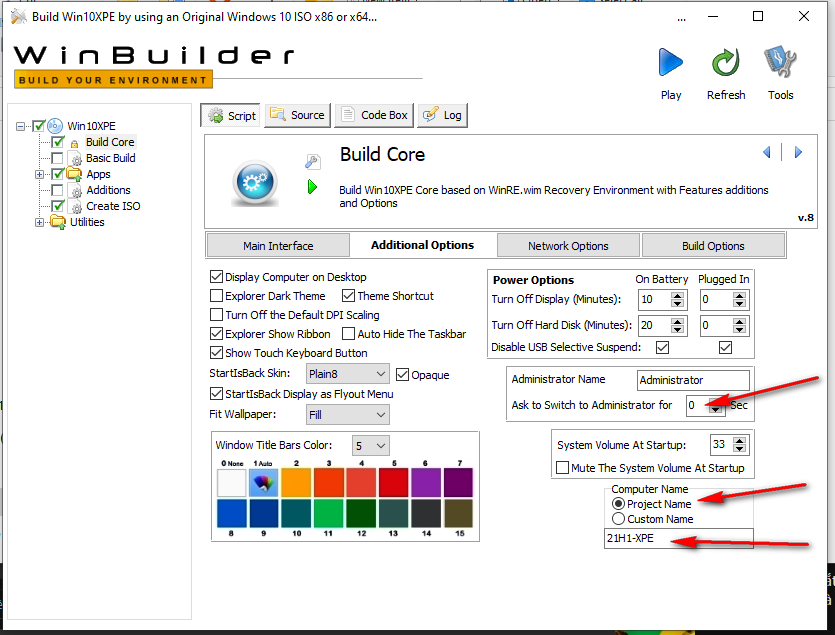Uncheck the Create ISO tree checkbox
Screen dimensions: 835x635
click(x=58, y=206)
